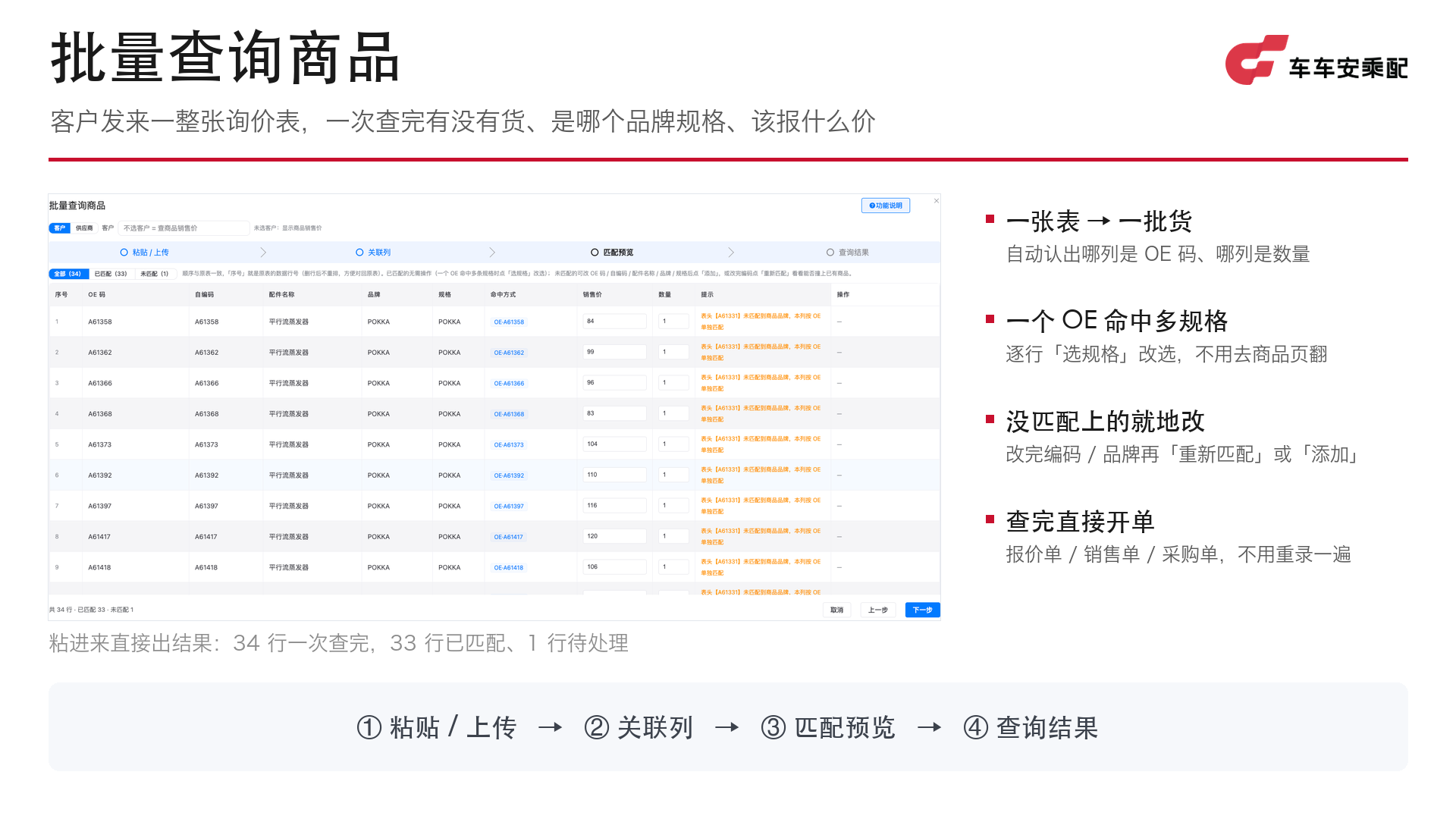
Task: Close the 批量查询商品 dialog with X
Action: pyautogui.click(x=936, y=201)
